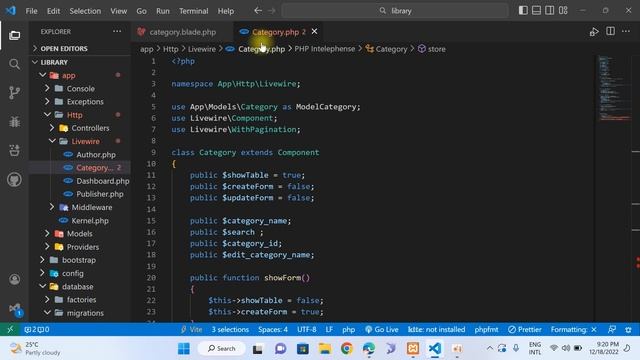Open the File menu
The image size is (640, 360).
(x=31, y=11)
